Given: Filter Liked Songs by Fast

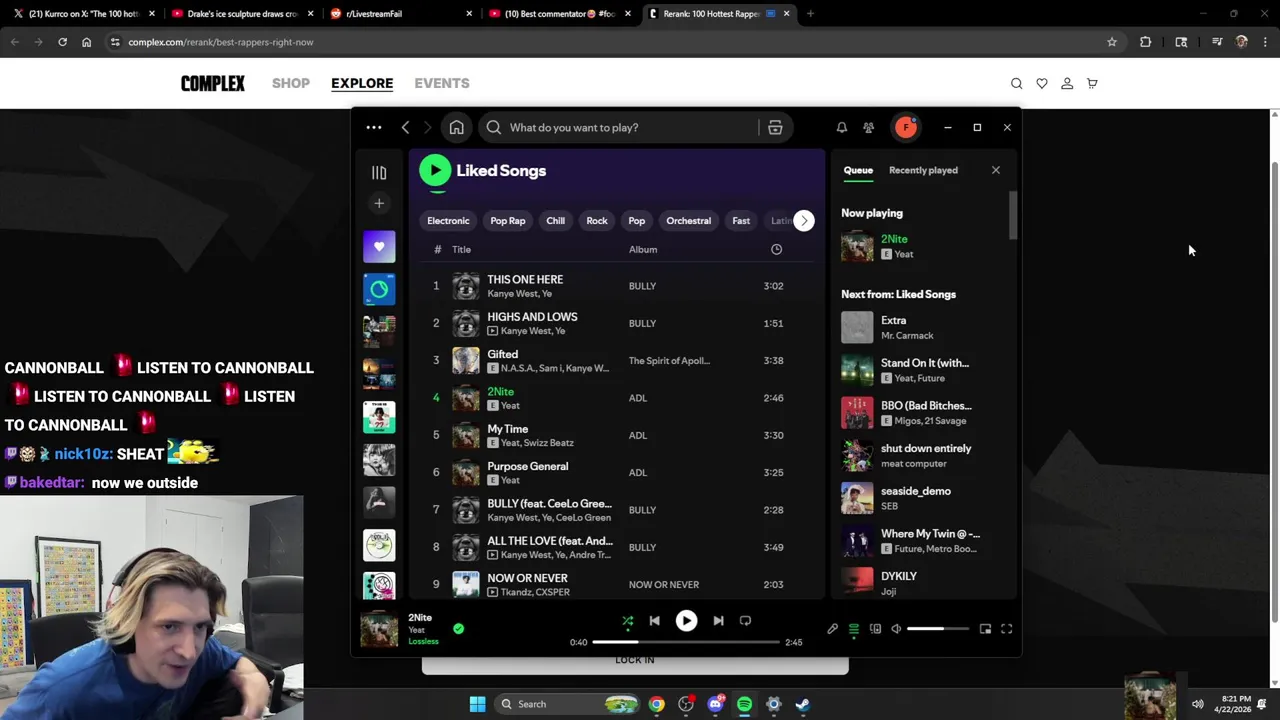Looking at the screenshot, I should (741, 221).
